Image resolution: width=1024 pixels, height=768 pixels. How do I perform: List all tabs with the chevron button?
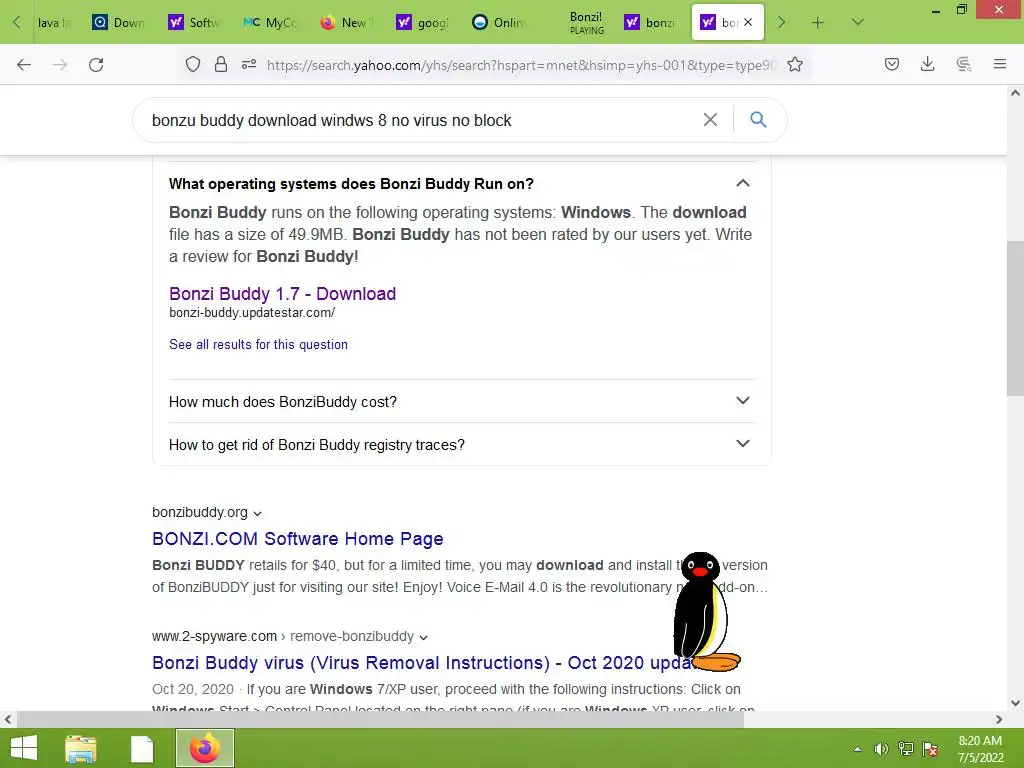858,23
